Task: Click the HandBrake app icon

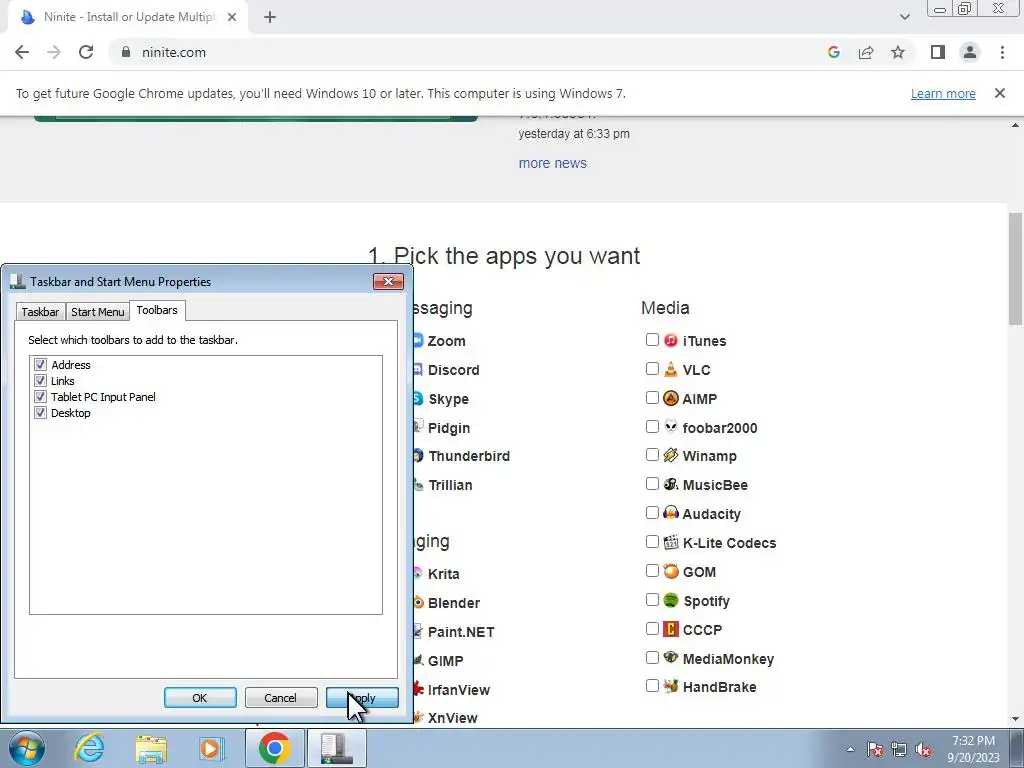Action: [x=671, y=686]
